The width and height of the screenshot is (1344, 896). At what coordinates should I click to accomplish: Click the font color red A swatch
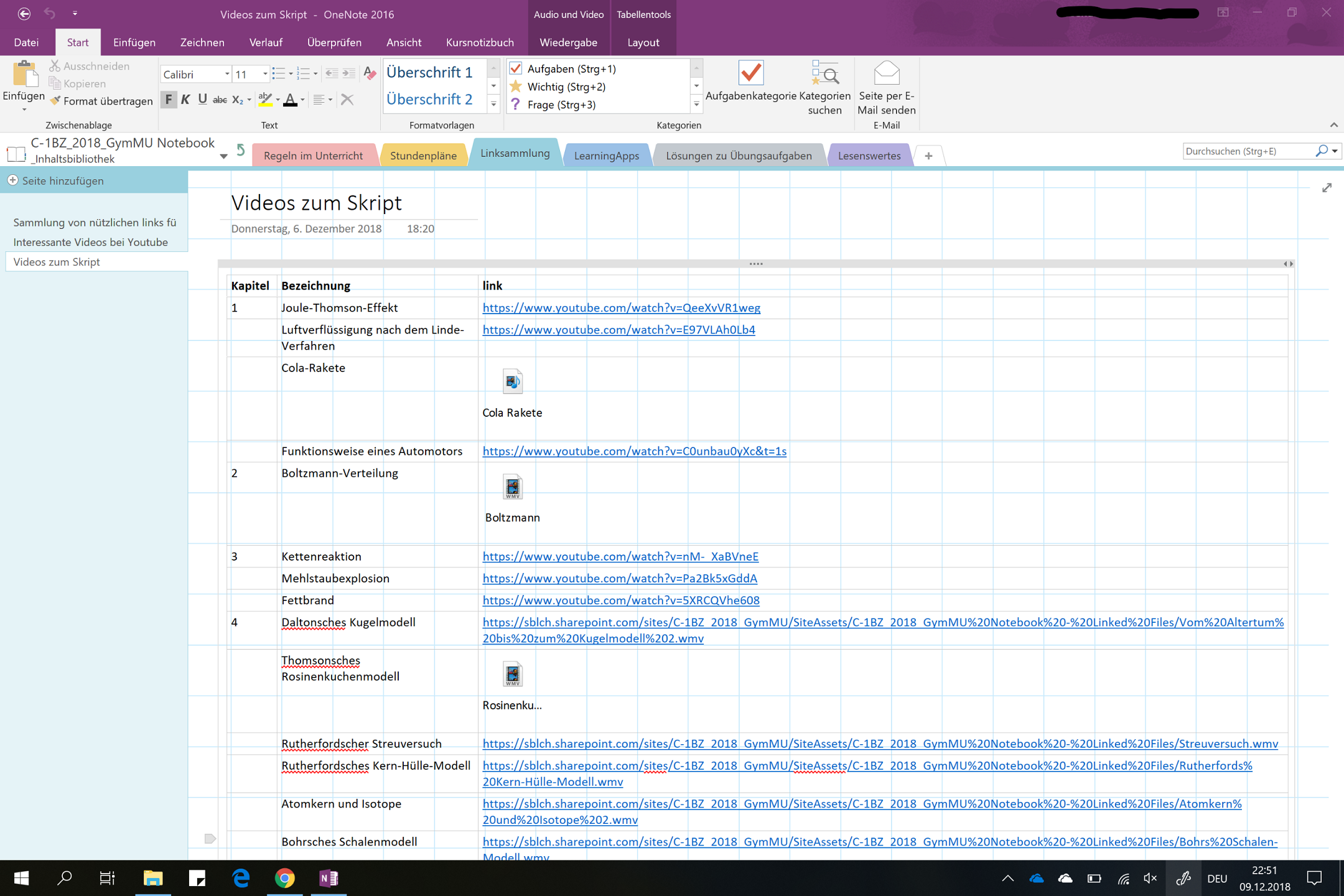point(290,100)
